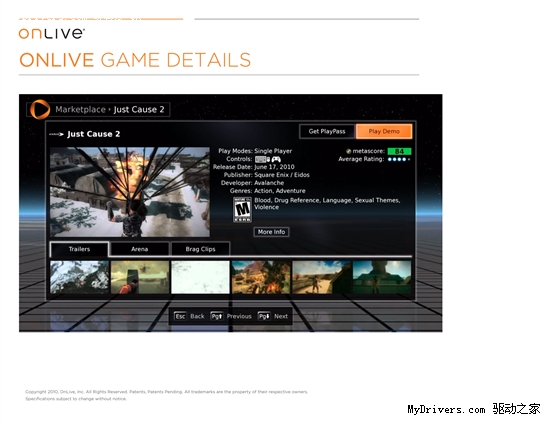Click the ESRB Mature rating icon

pyautogui.click(x=242, y=209)
